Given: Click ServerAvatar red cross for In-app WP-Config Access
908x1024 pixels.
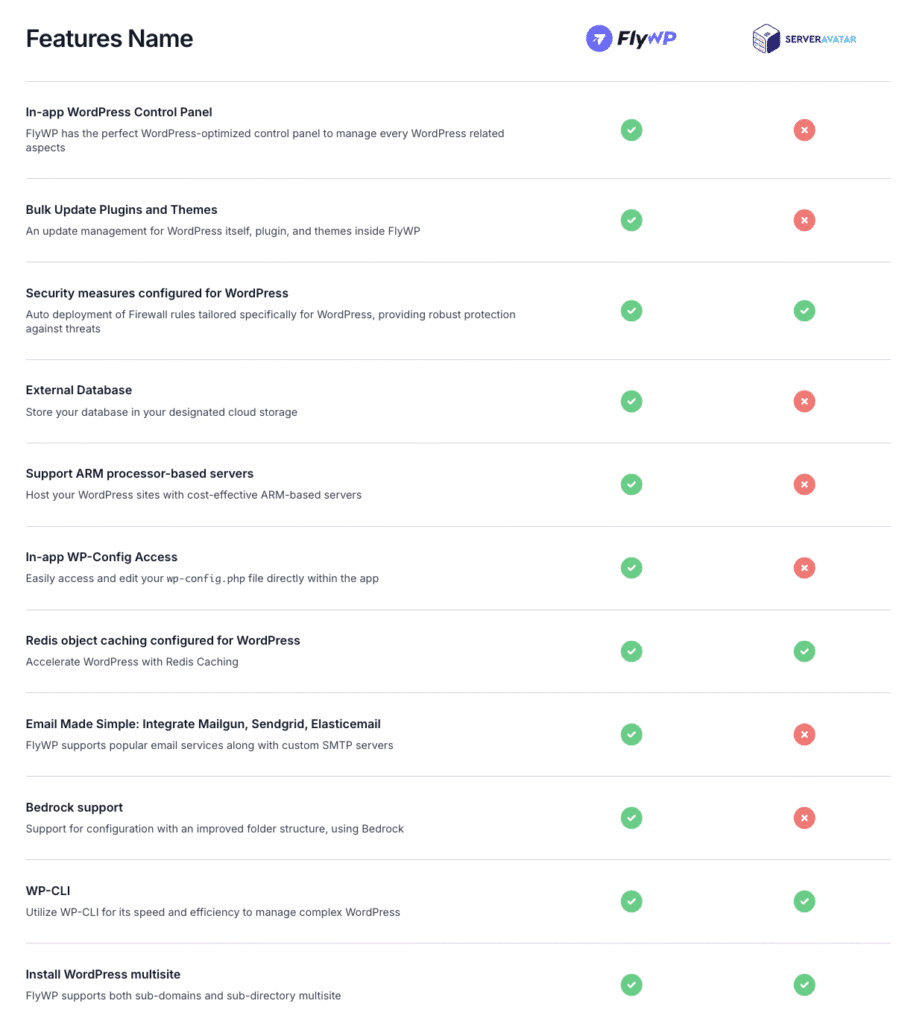Looking at the screenshot, I should (804, 568).
